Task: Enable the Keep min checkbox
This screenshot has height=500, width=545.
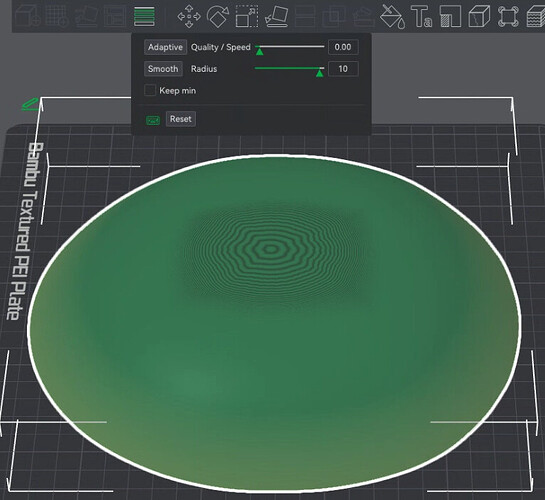Action: tap(150, 90)
